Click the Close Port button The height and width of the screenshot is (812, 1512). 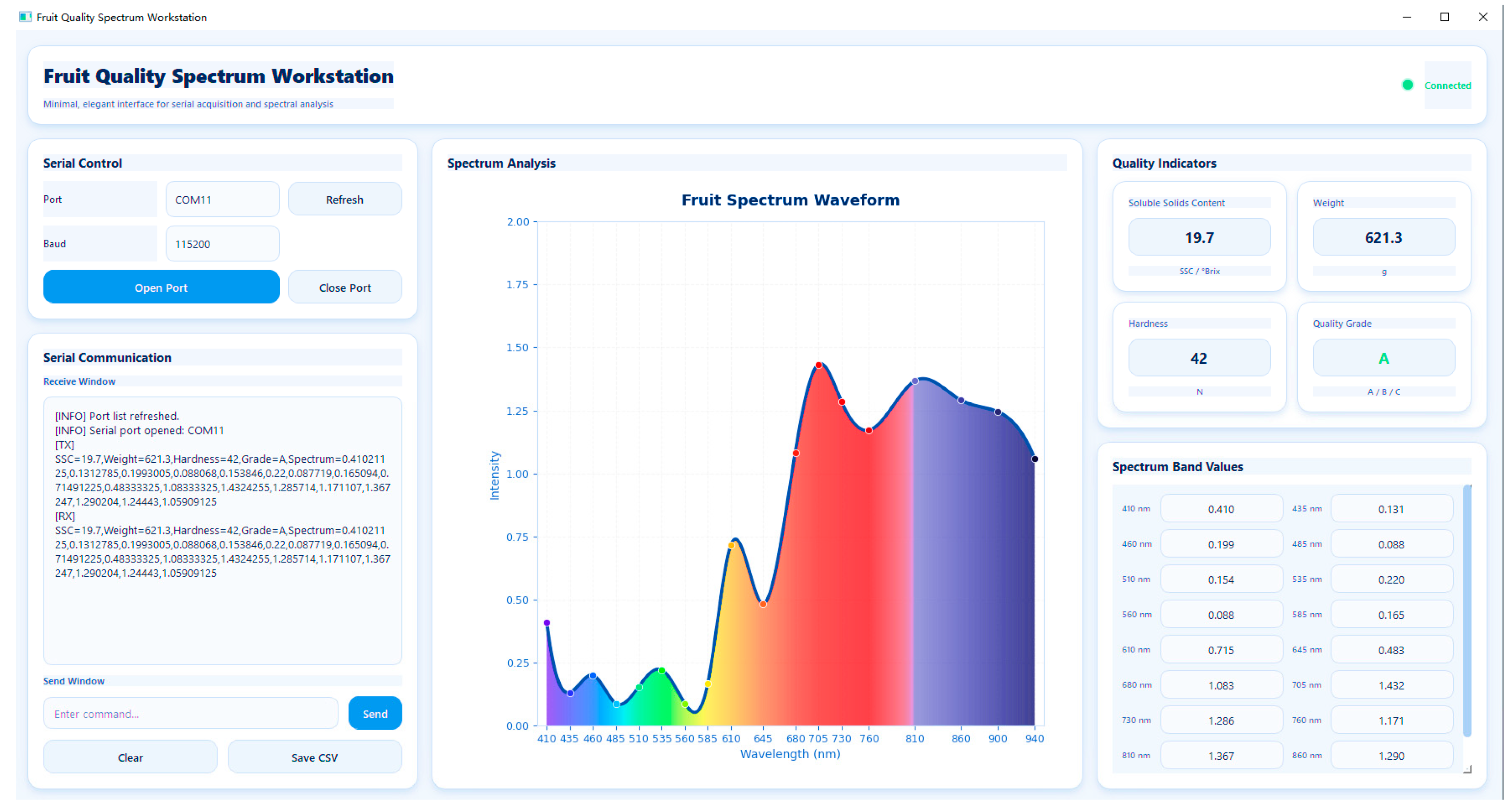click(x=345, y=287)
